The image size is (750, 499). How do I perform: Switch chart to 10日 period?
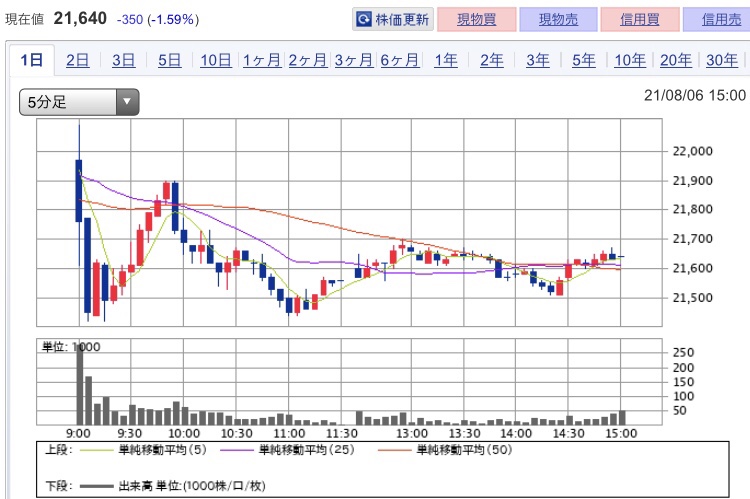(x=216, y=60)
